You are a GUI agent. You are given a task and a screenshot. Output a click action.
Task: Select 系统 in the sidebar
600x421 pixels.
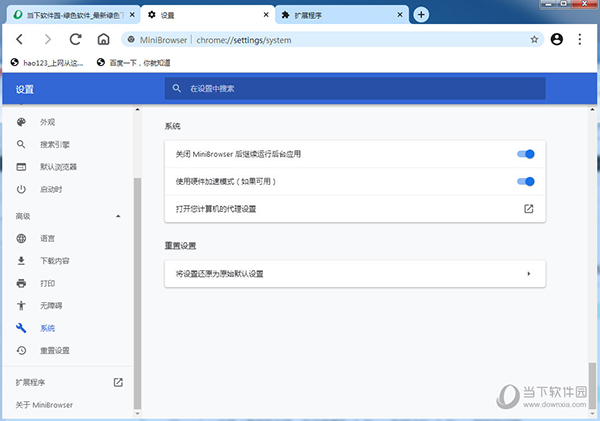[47, 328]
